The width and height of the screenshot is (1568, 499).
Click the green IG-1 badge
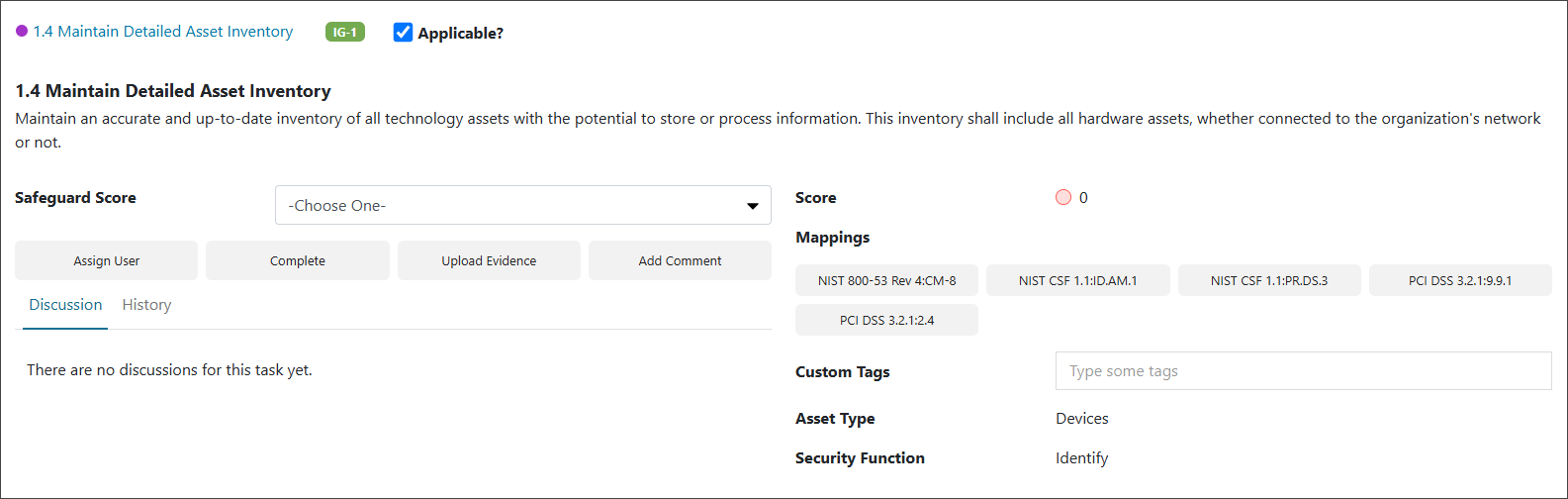(x=345, y=33)
